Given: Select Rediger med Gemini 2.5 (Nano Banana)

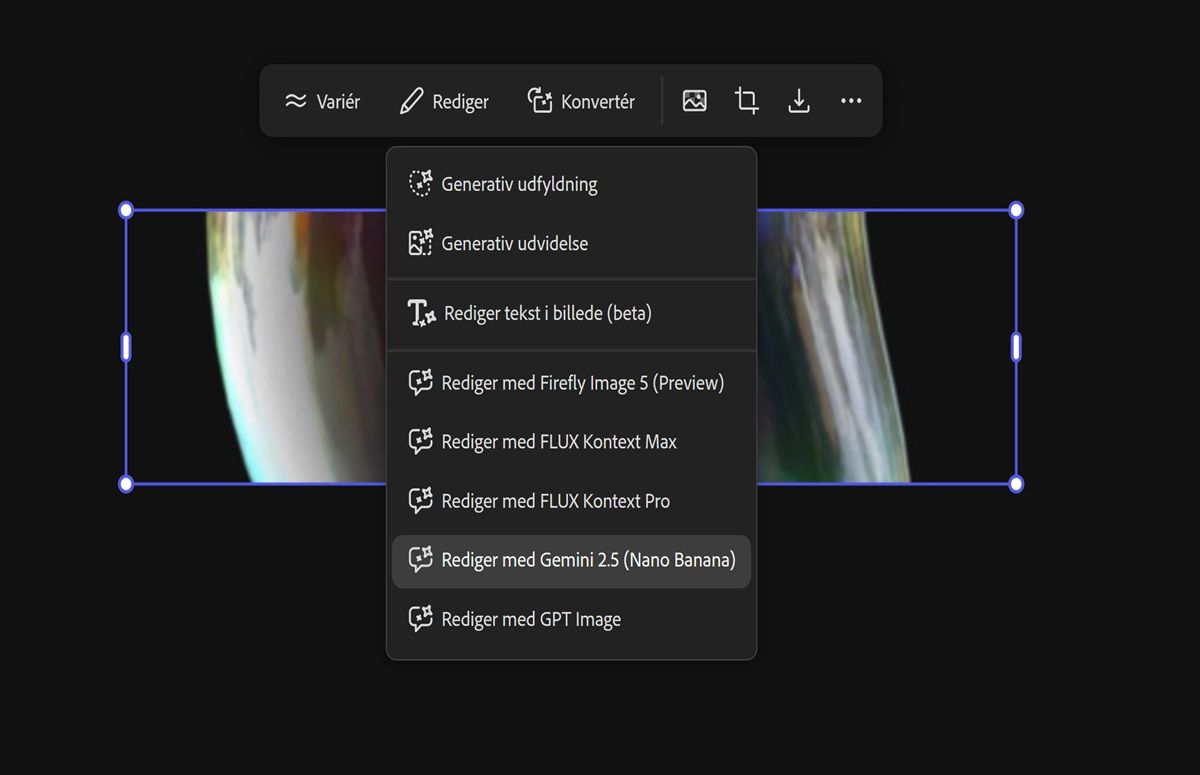Looking at the screenshot, I should click(571, 561).
